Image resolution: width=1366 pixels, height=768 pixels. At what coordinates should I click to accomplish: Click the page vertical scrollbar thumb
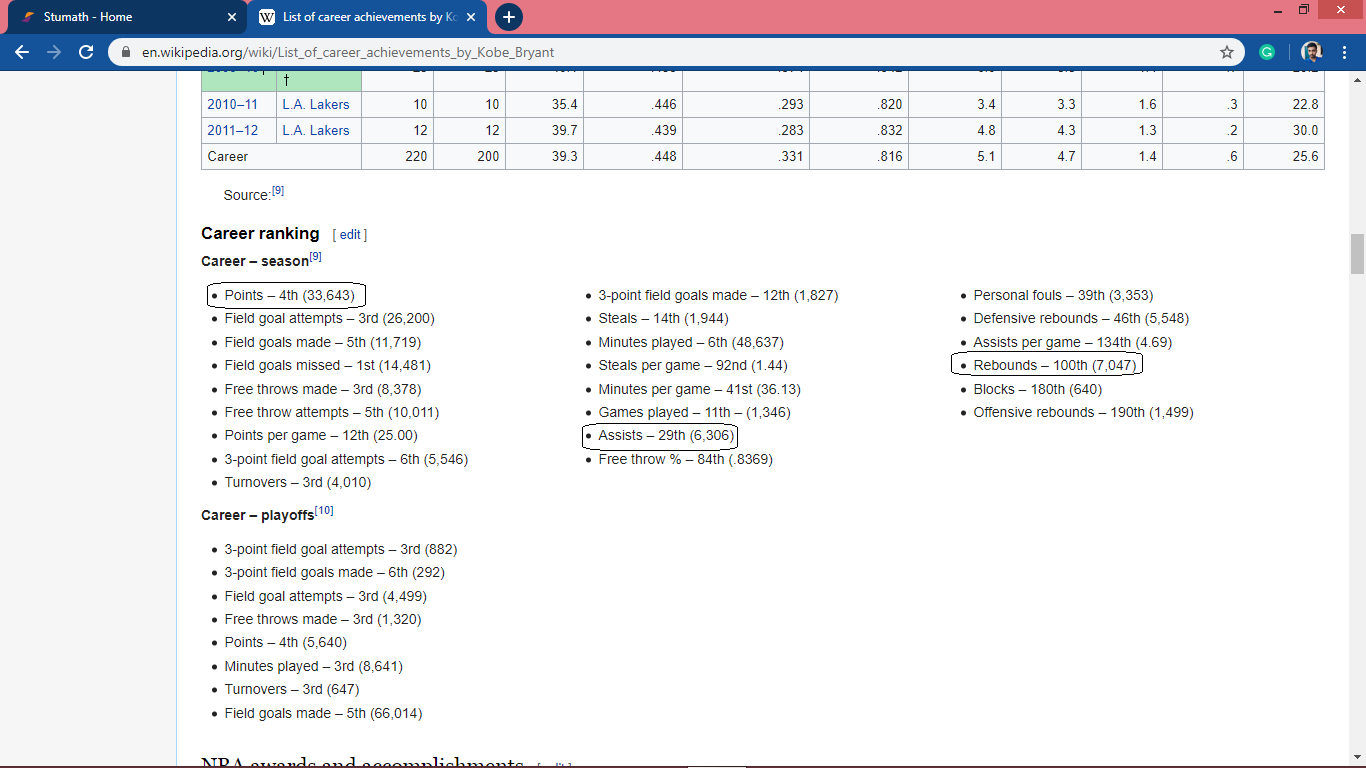point(1357,253)
